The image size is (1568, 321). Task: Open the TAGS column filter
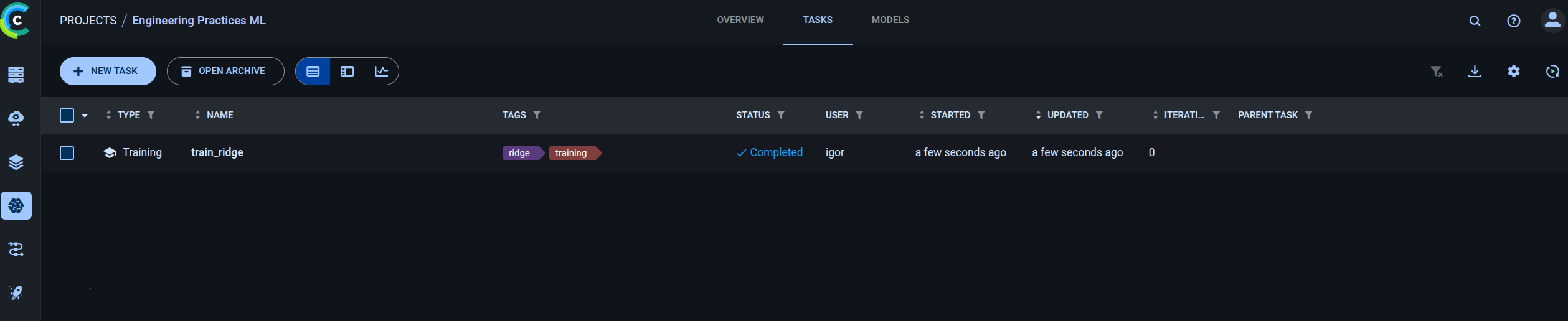click(537, 115)
